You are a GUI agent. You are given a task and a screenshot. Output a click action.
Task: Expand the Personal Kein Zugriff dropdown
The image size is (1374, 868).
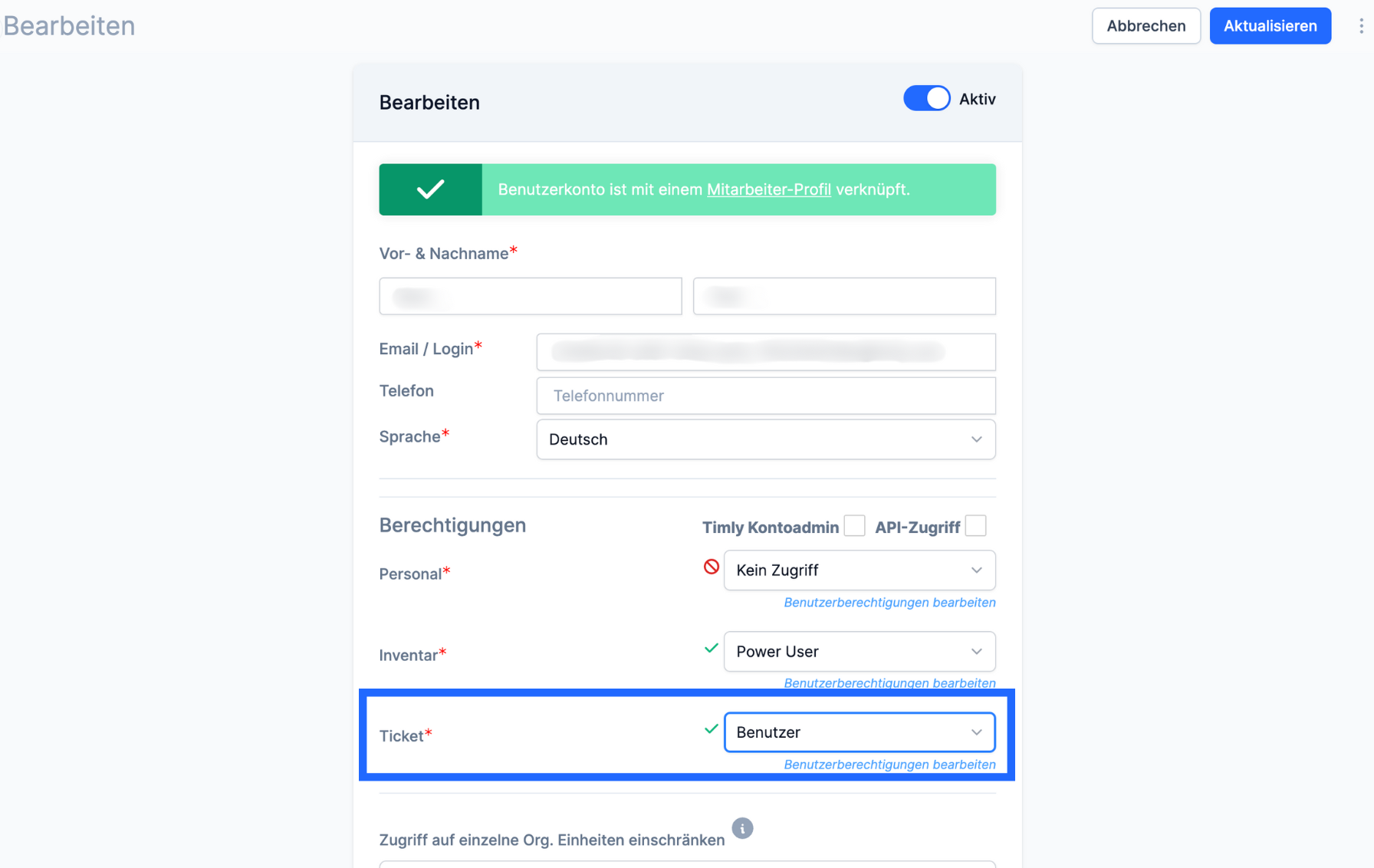pyautogui.click(x=860, y=570)
